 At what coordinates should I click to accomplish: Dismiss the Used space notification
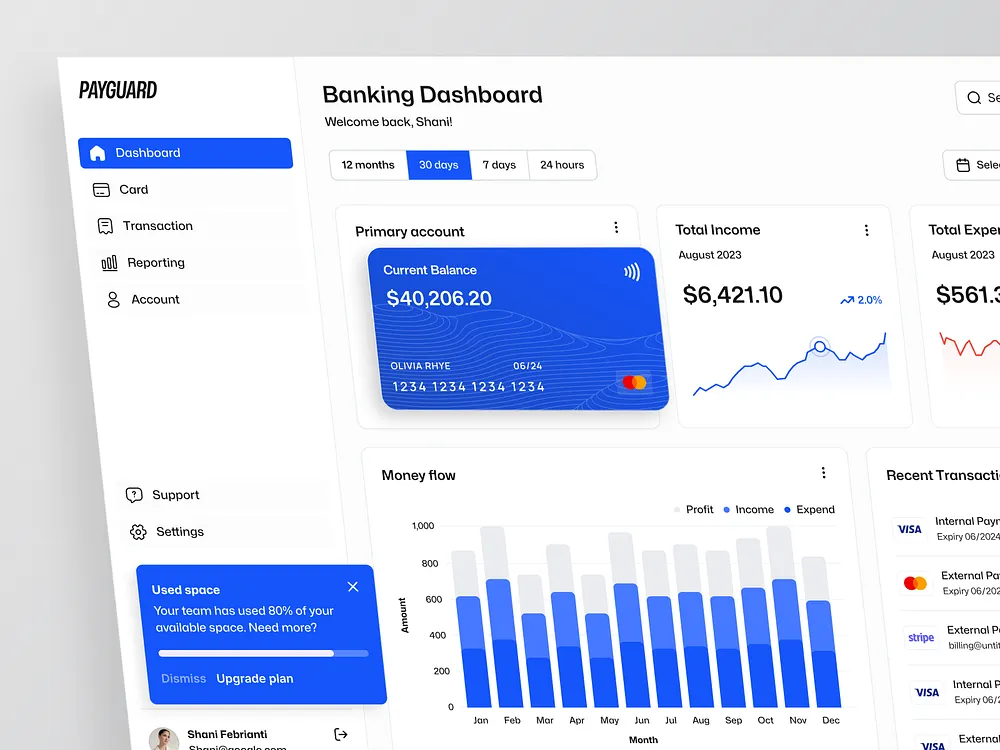[352, 586]
